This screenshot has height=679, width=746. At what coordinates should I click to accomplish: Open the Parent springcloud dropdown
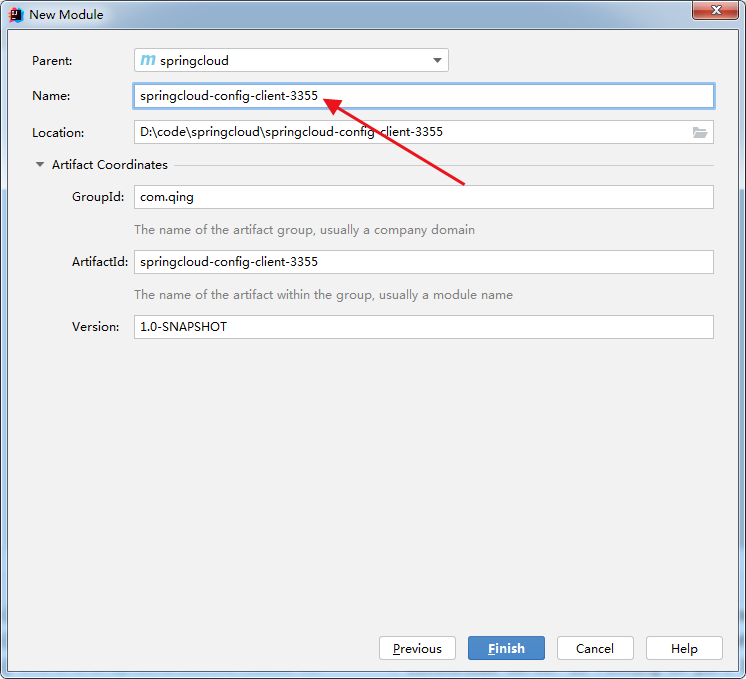coord(291,60)
